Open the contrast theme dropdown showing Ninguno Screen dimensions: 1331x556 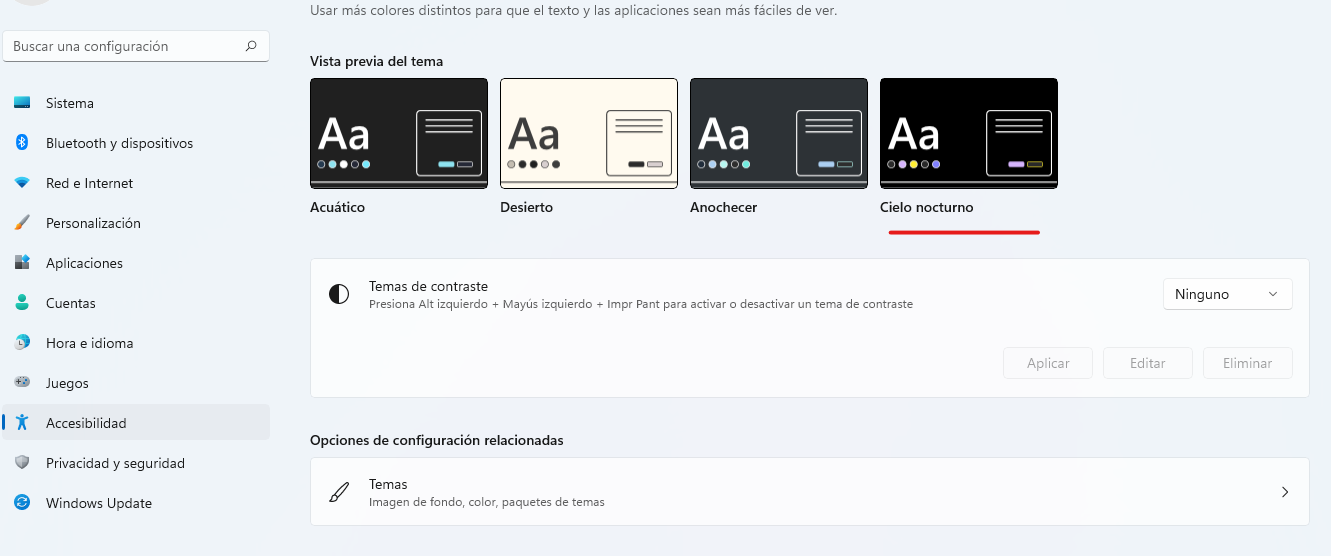(1227, 294)
